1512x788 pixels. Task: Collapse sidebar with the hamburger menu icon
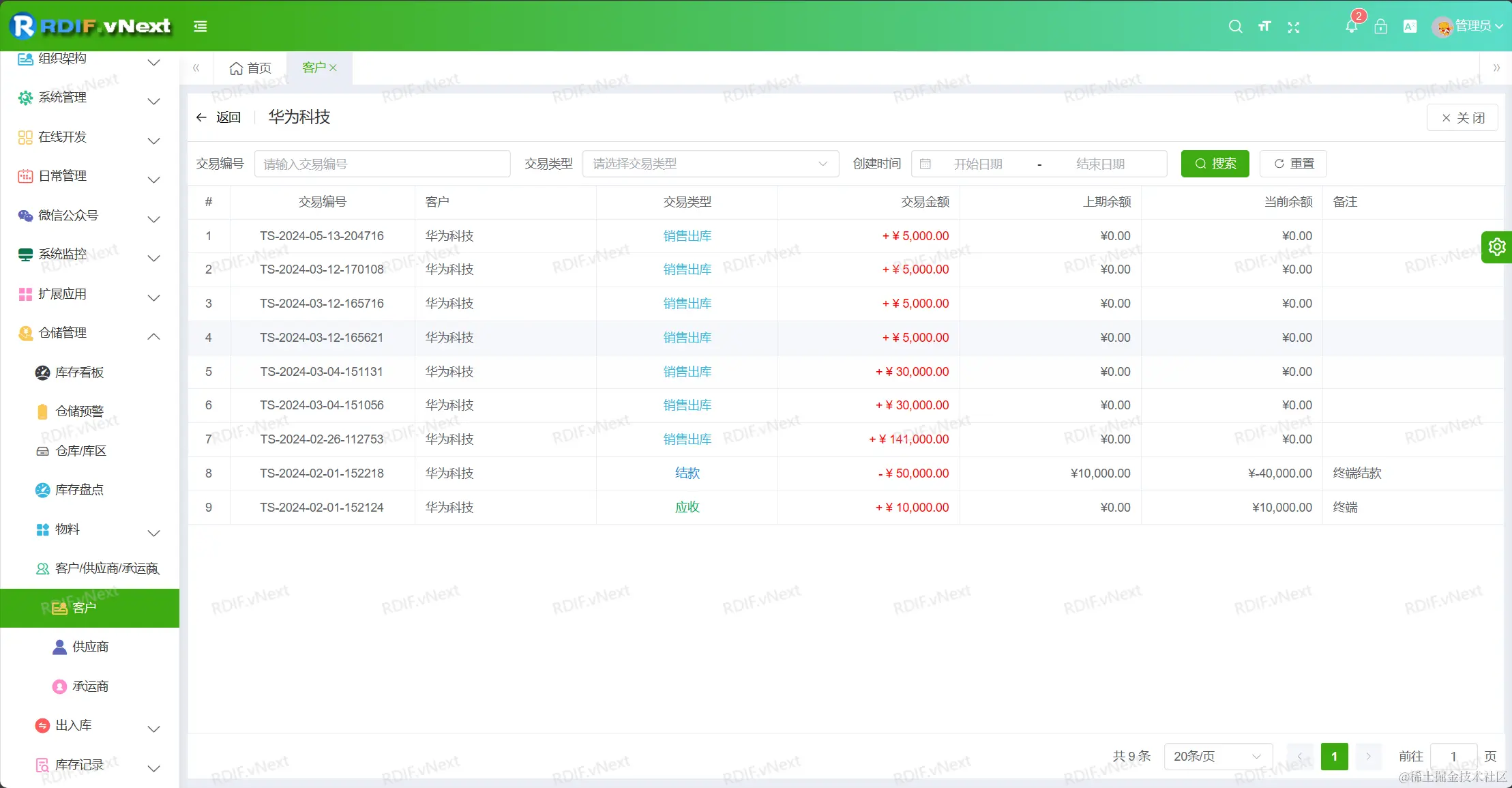[x=201, y=27]
